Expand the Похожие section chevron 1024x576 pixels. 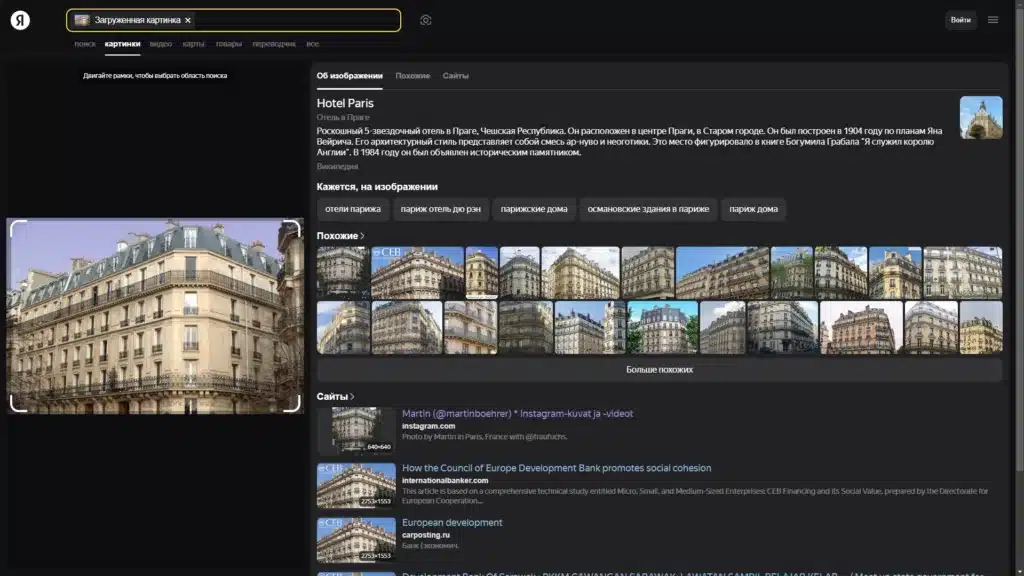point(362,236)
